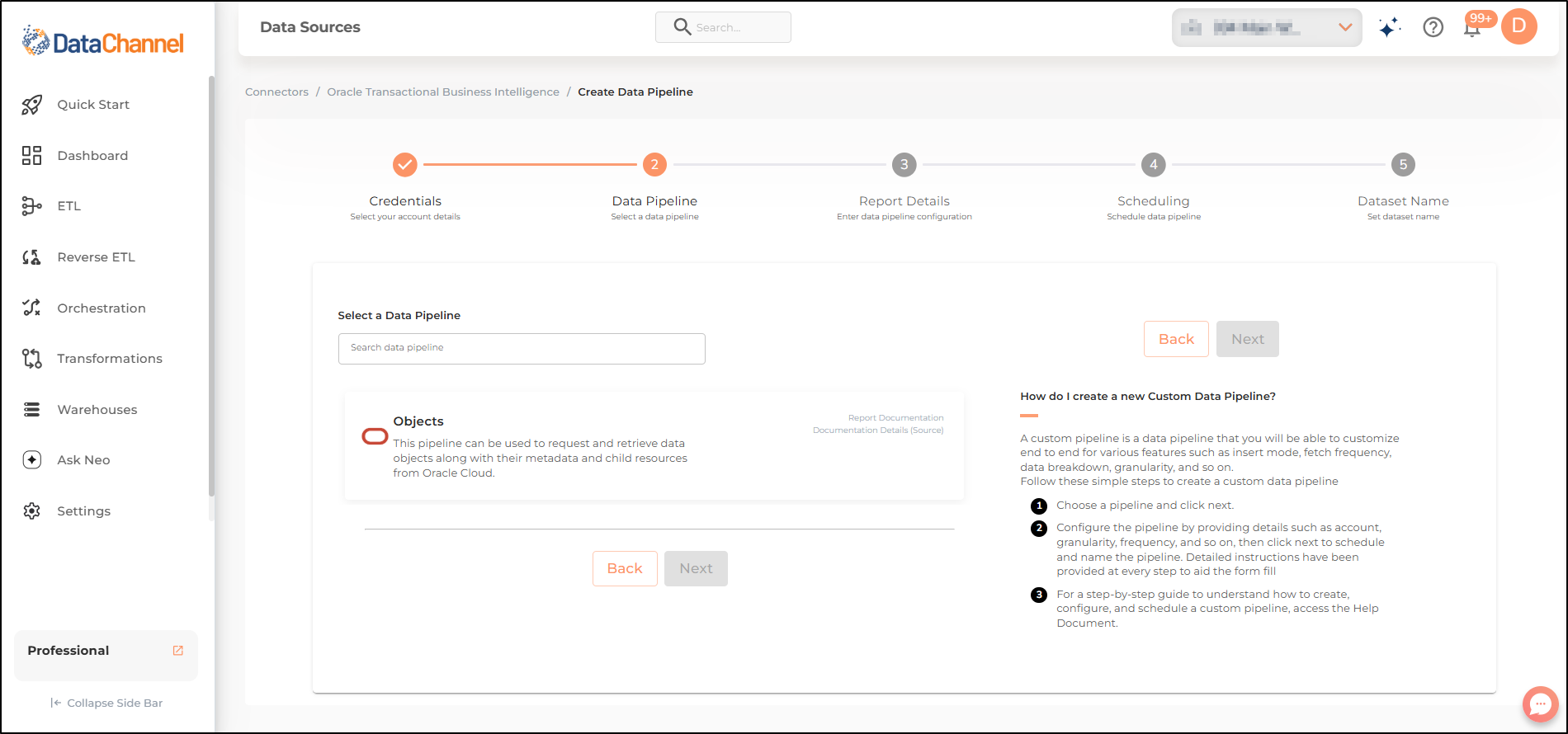Screen dimensions: 1568x734
Task: Go to Reverse ETL menu item
Action: 96,257
